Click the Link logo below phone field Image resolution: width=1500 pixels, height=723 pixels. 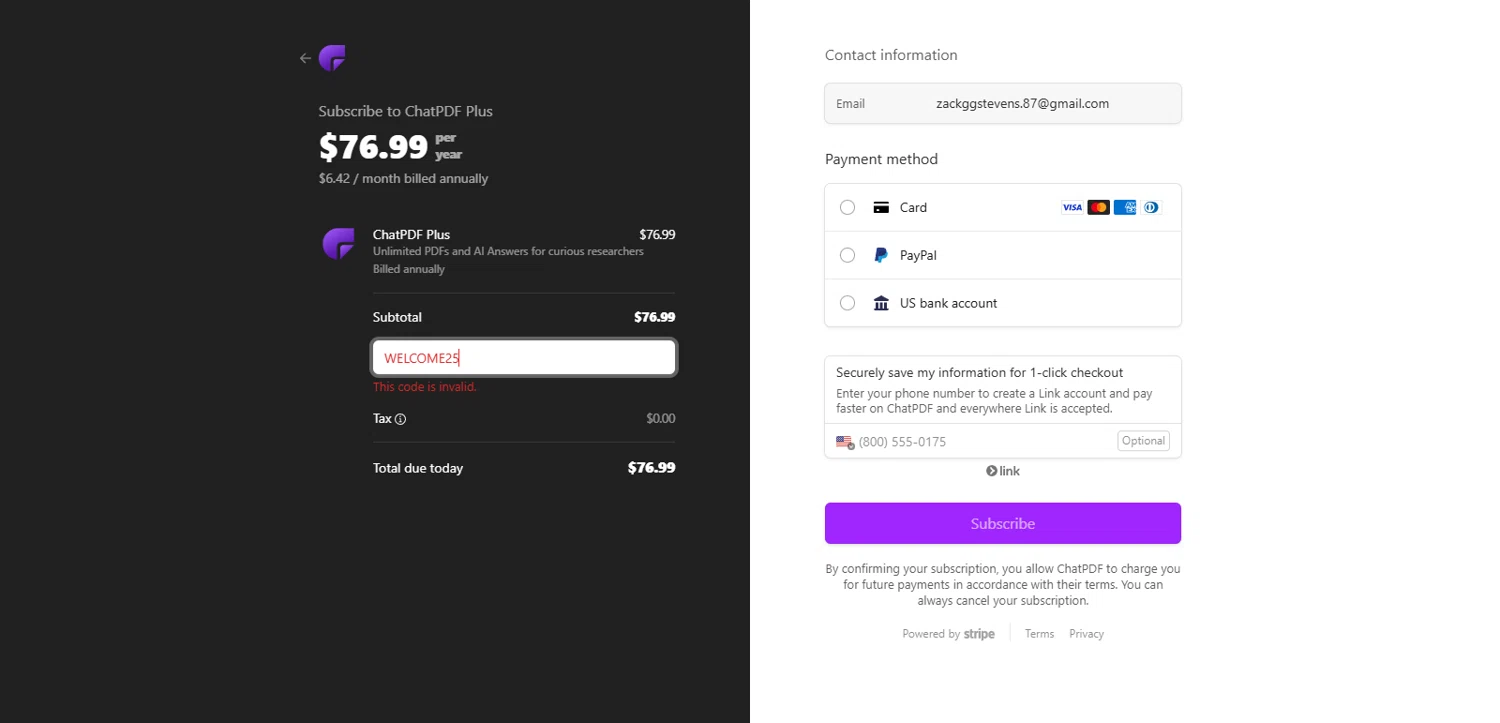pos(1003,471)
